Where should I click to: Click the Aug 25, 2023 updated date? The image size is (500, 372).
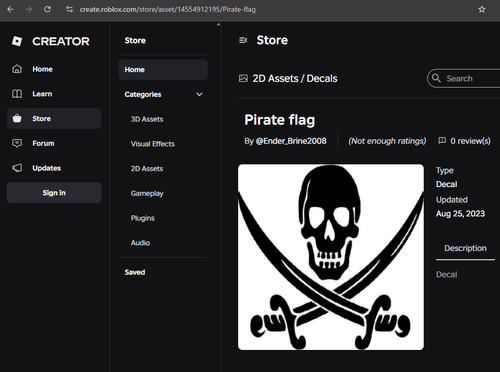click(x=460, y=214)
